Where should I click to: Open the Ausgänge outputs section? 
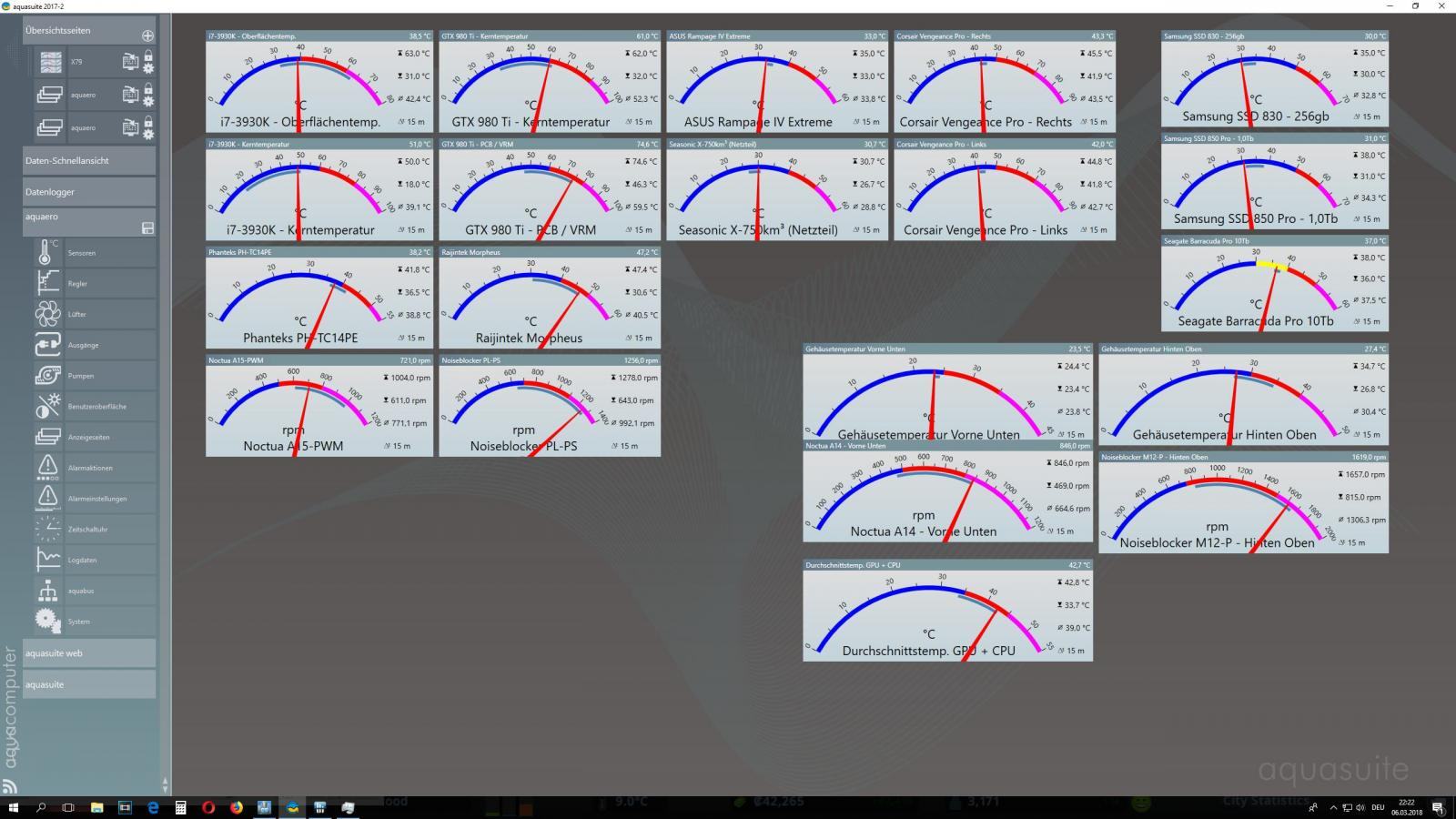(x=47, y=345)
